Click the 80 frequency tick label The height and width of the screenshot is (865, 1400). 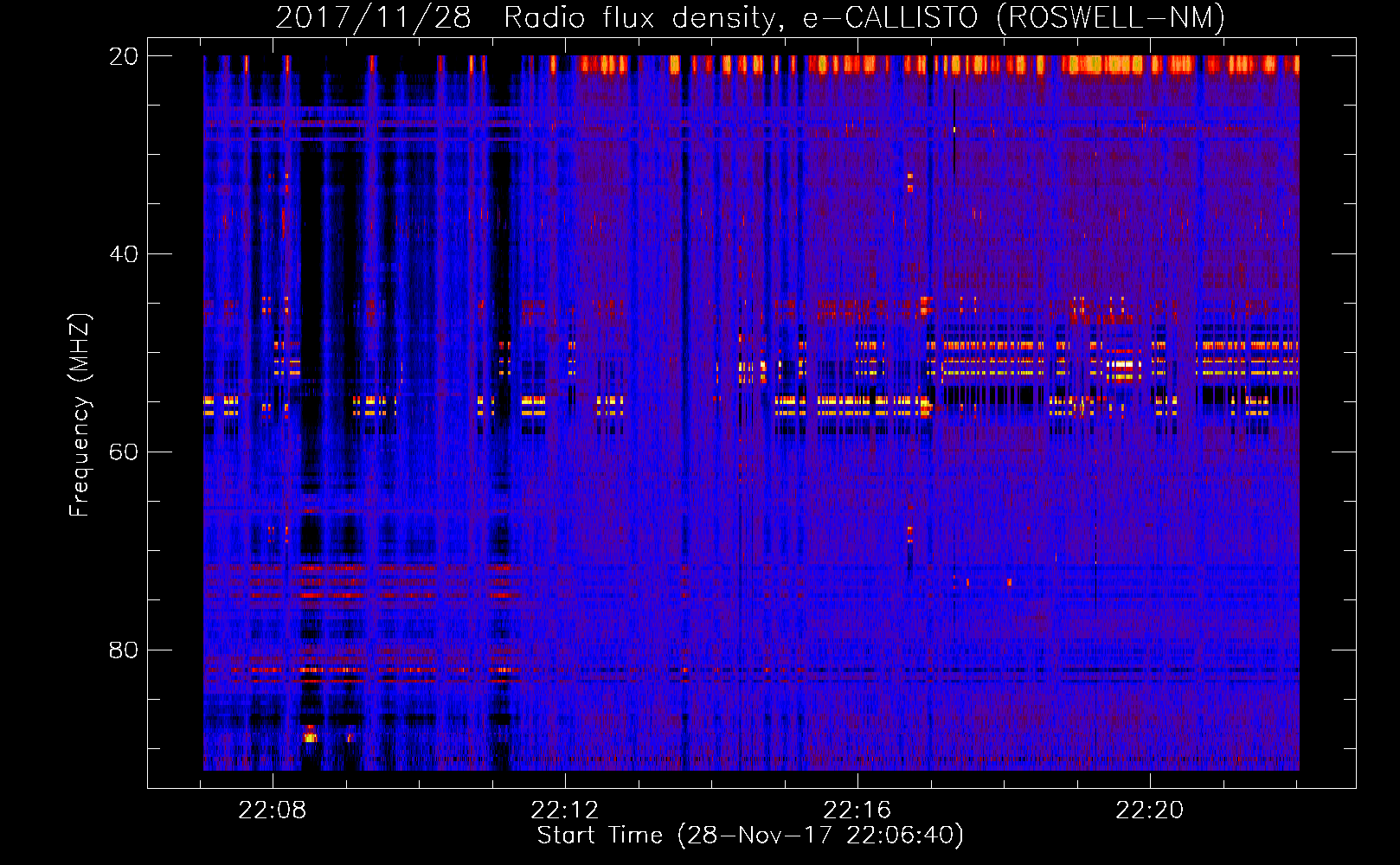[124, 650]
